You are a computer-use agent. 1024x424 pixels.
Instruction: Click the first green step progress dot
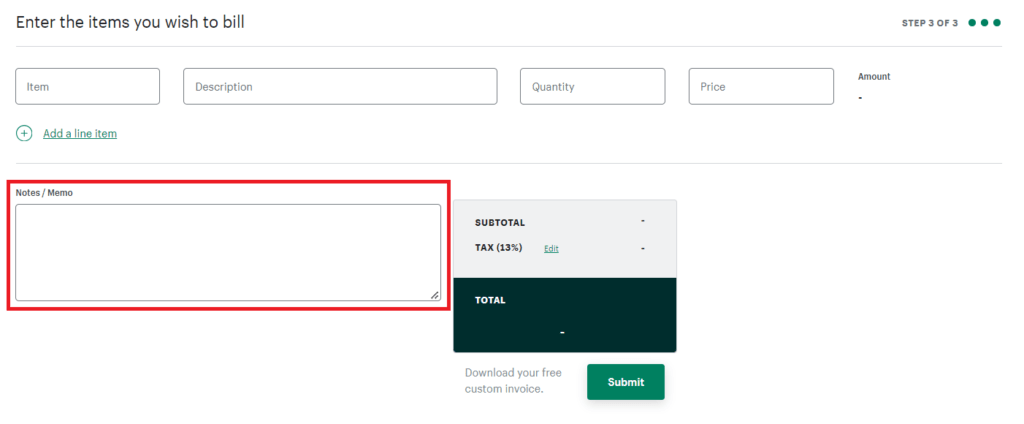point(972,23)
